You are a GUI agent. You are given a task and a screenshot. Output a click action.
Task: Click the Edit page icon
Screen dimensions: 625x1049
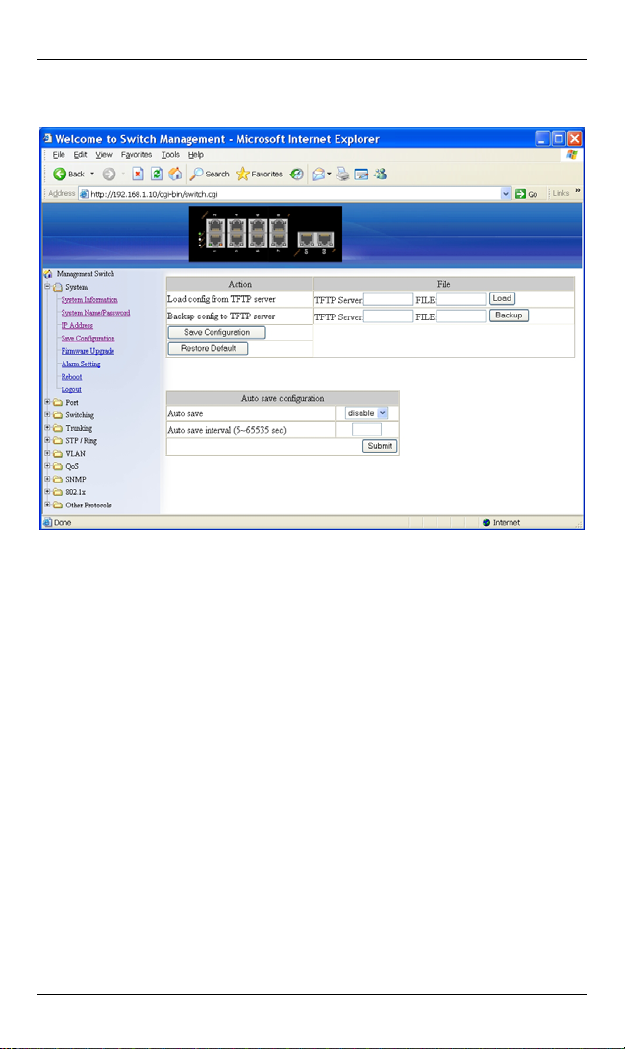361,175
